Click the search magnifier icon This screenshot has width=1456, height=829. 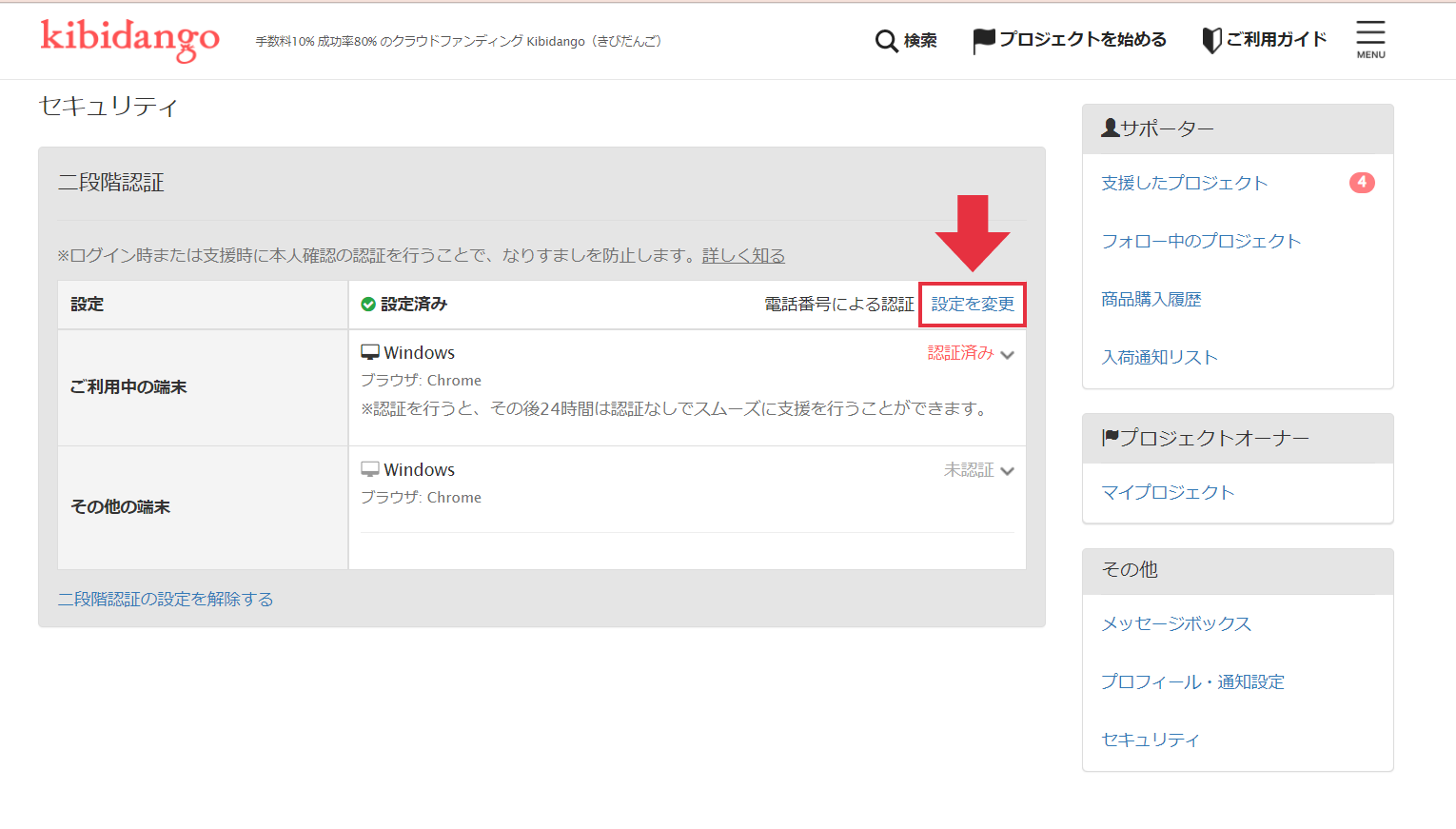click(x=886, y=41)
